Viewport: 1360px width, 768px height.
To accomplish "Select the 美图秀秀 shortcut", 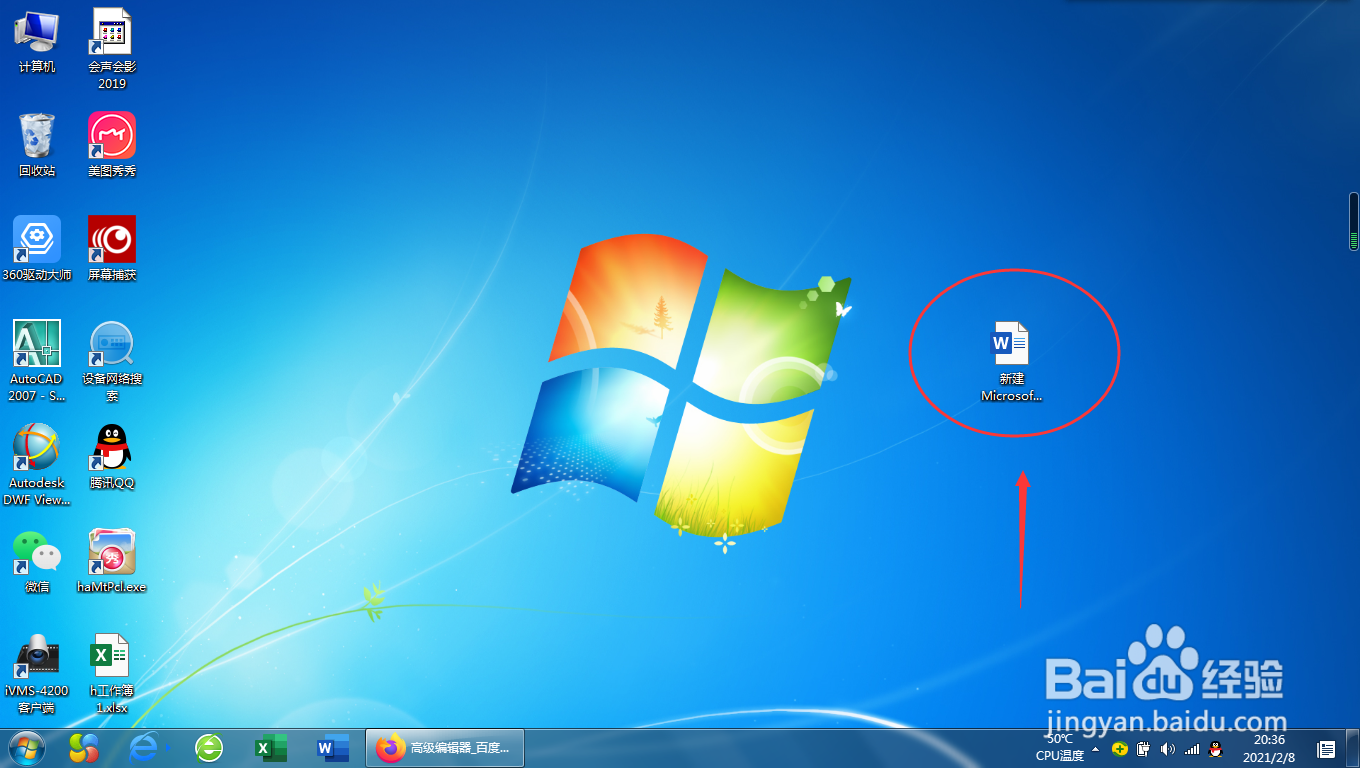I will 112,144.
